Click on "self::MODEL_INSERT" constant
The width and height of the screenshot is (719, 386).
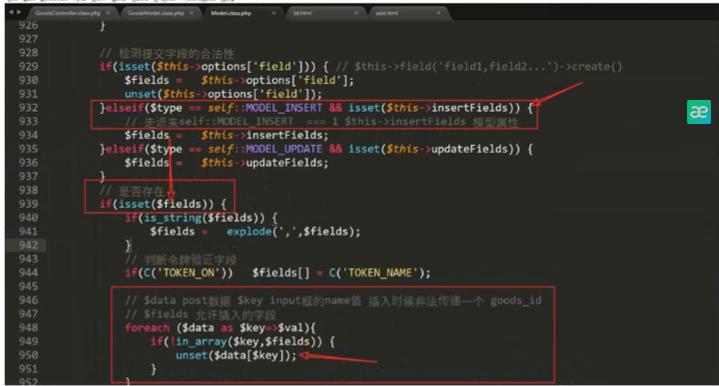(265, 108)
